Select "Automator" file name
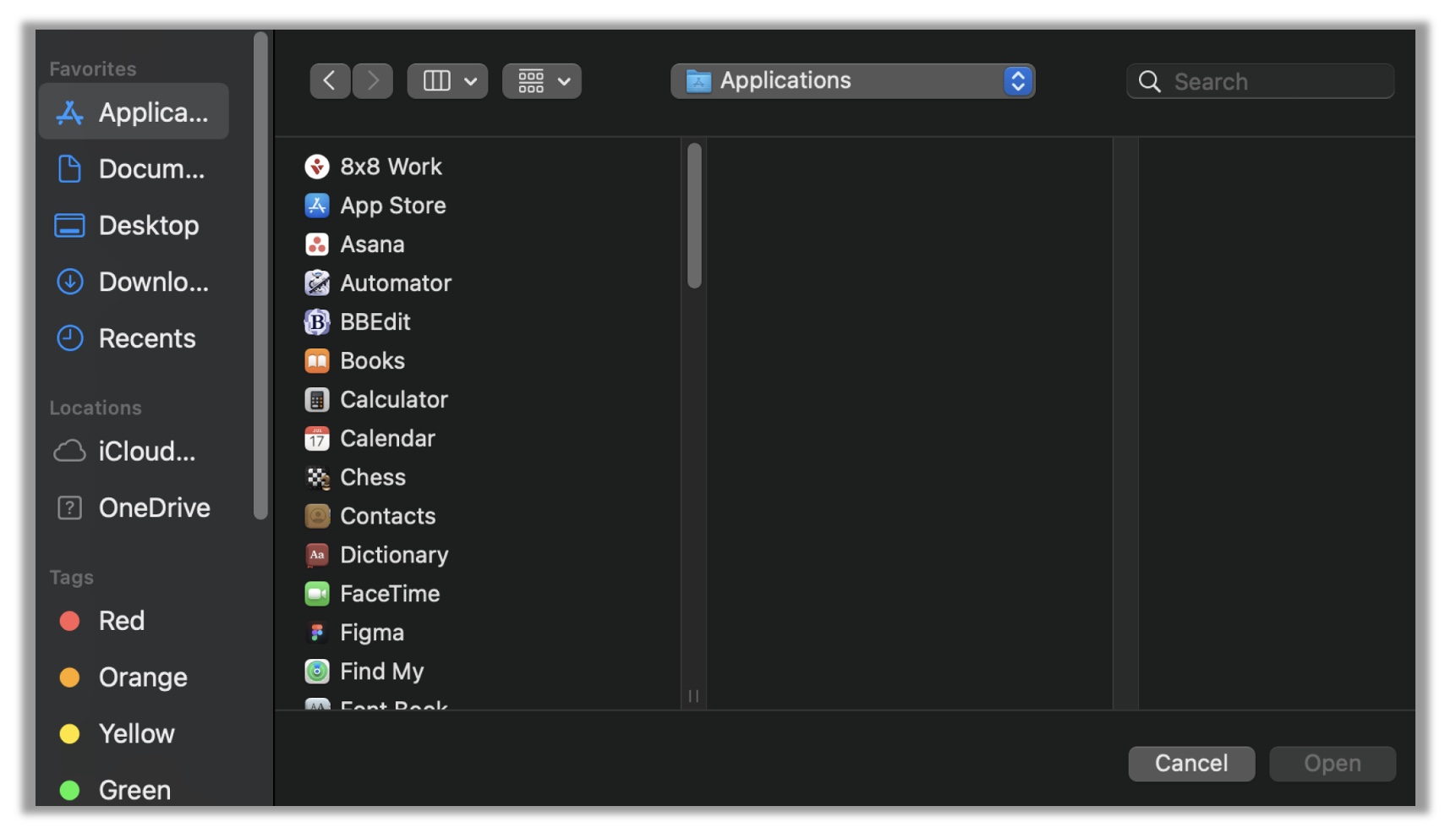 click(x=396, y=283)
